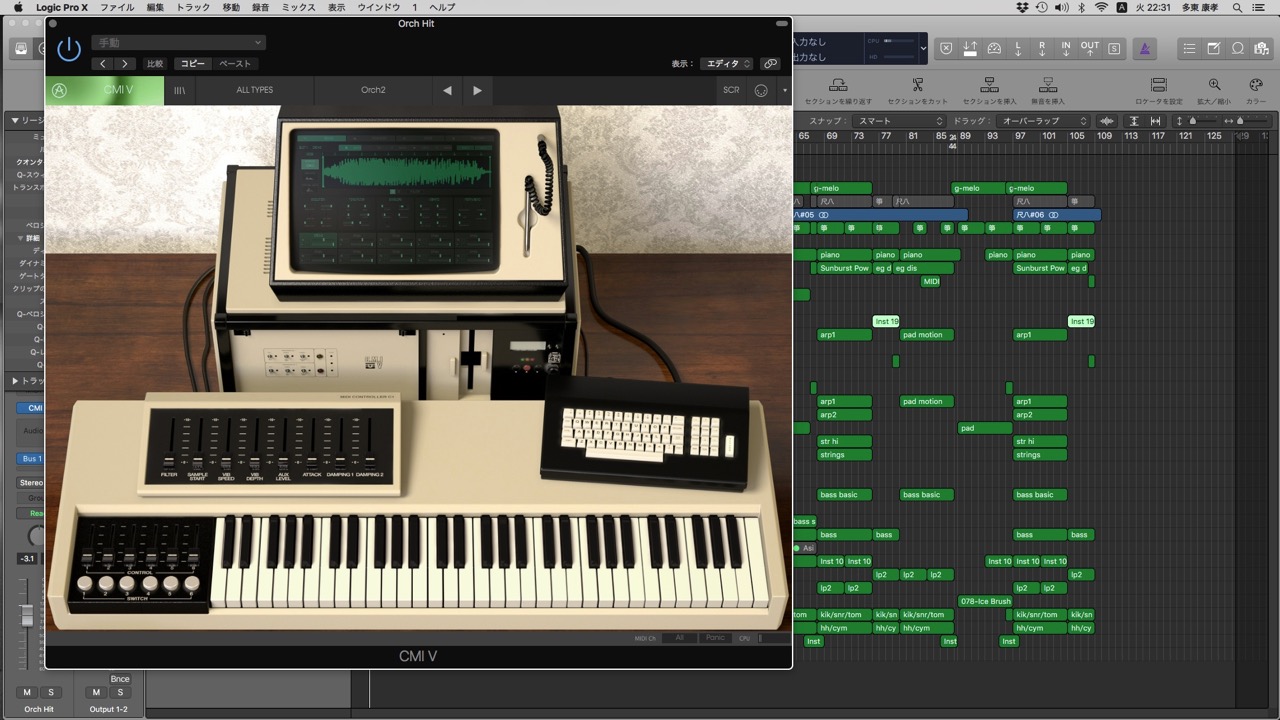Click セクションをカット scissors button
The image size is (1280, 720).
pos(917,91)
